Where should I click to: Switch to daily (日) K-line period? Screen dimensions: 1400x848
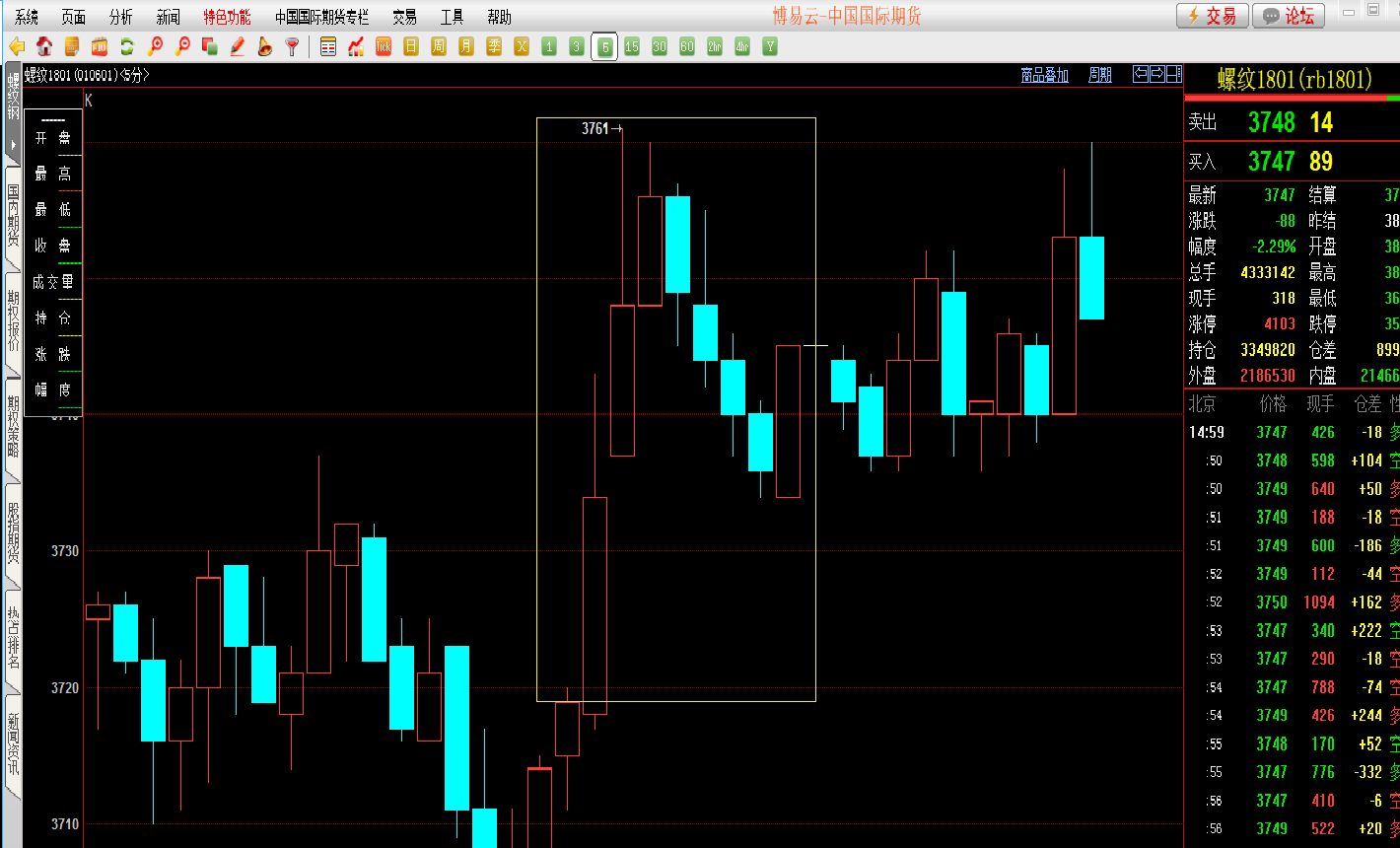pos(411,46)
